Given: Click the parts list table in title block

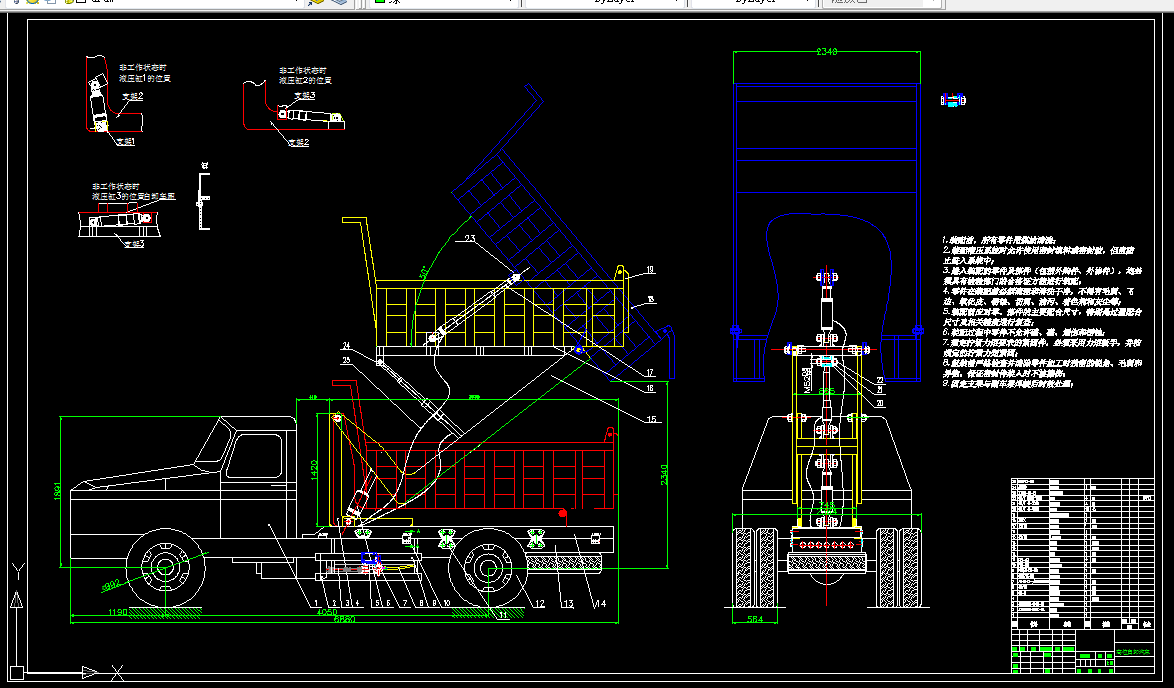Looking at the screenshot, I should coord(1083,552).
